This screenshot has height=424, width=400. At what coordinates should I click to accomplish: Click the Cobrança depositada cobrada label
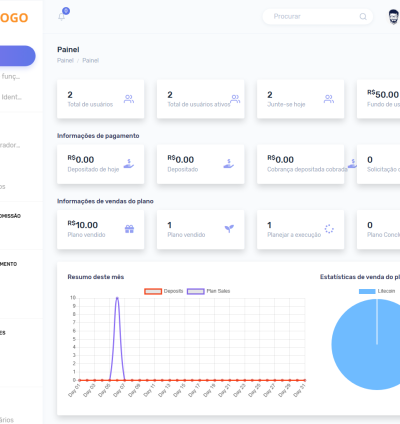tap(307, 169)
